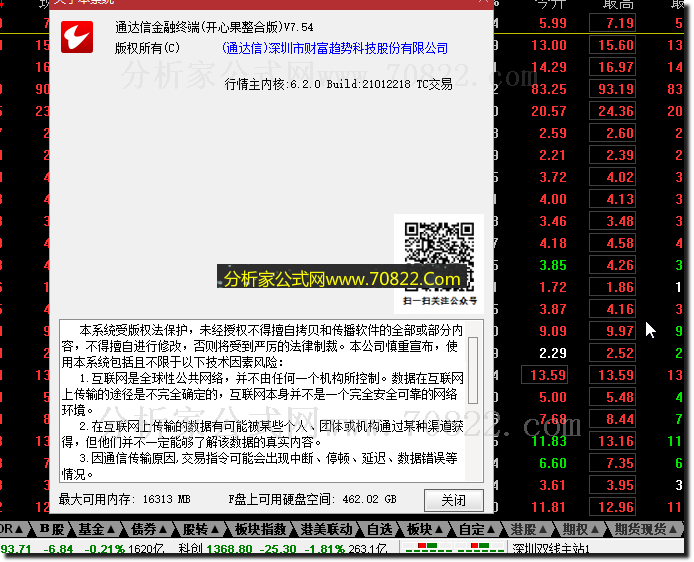Click the 9.09 open price cell
Screen dimensions: 694x562
(x=553, y=331)
